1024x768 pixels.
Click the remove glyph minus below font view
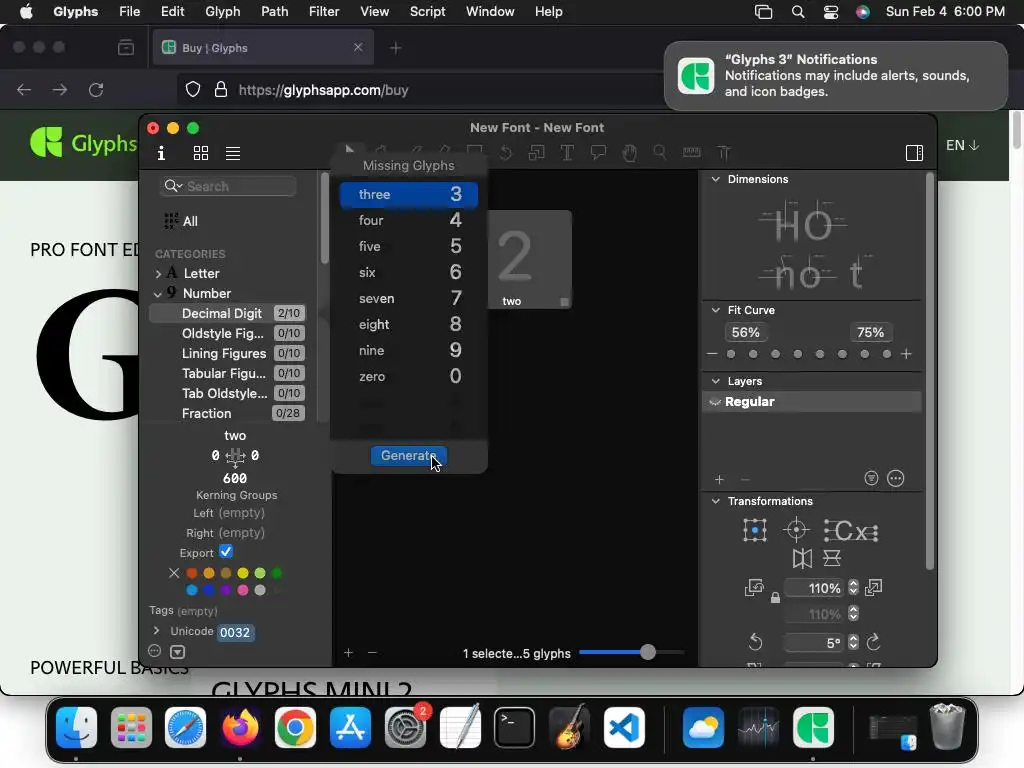372,652
